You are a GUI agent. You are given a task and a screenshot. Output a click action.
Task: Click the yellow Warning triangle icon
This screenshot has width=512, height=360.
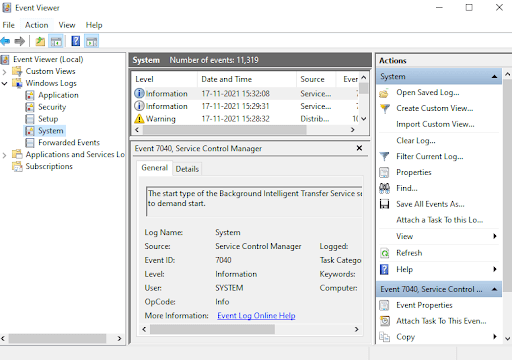click(x=139, y=119)
